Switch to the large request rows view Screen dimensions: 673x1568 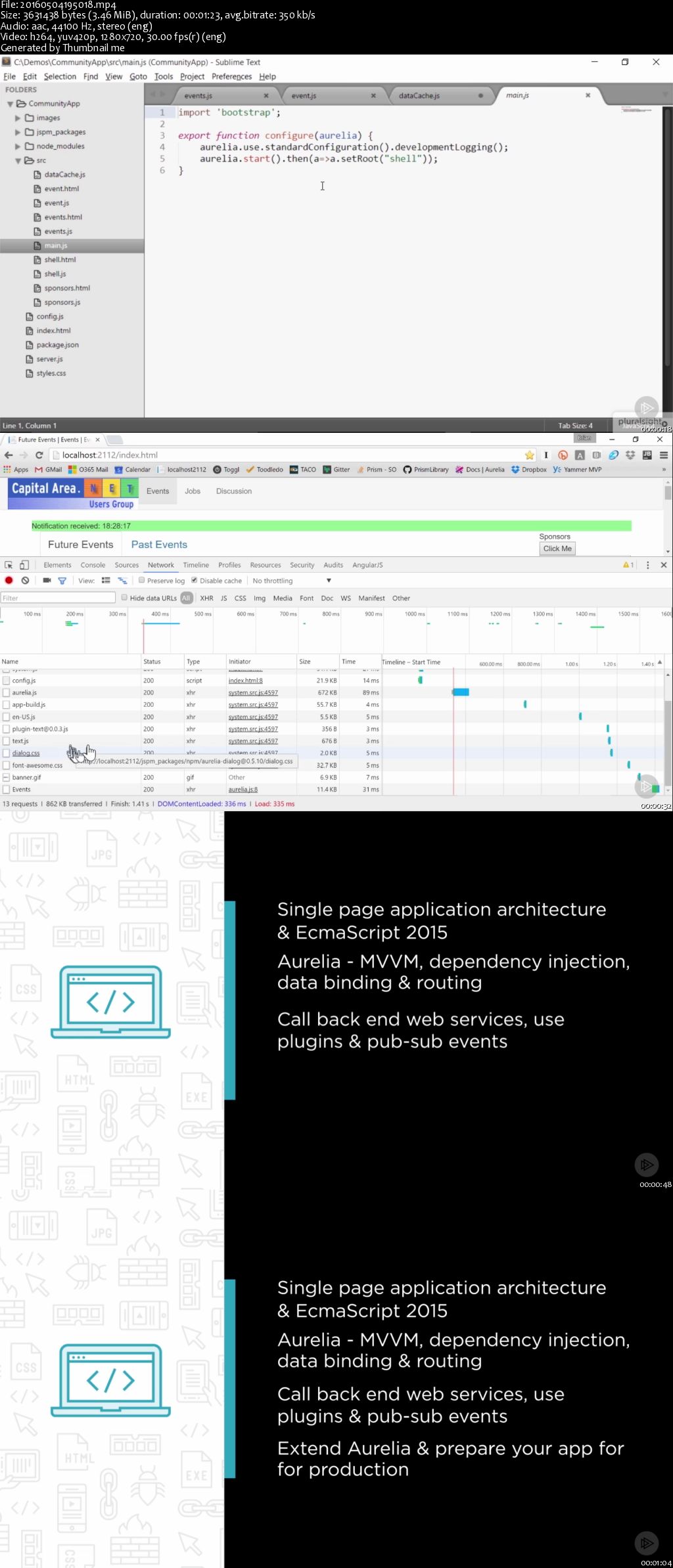[106, 581]
